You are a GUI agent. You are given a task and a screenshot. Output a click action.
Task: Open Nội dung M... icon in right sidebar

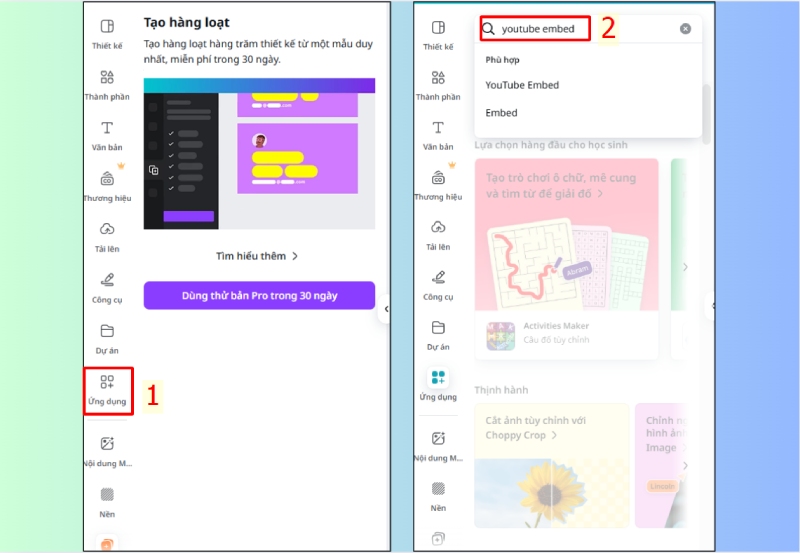tap(438, 447)
